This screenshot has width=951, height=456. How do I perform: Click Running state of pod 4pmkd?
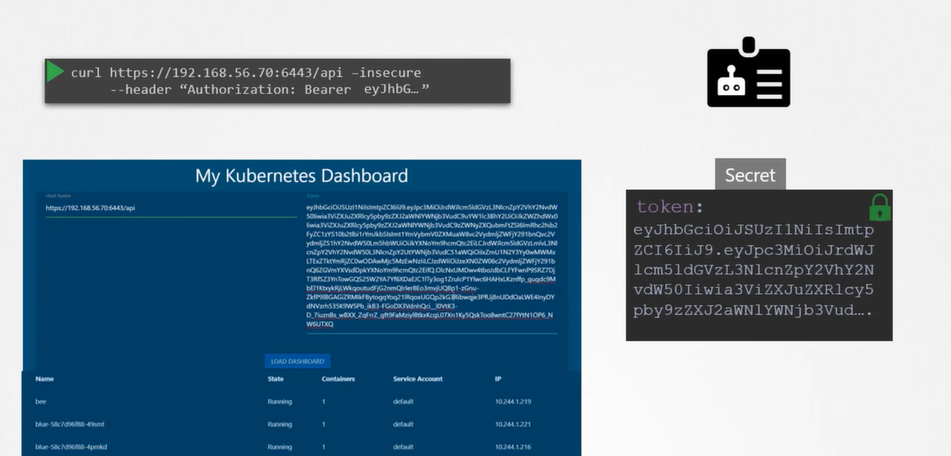coord(280,447)
